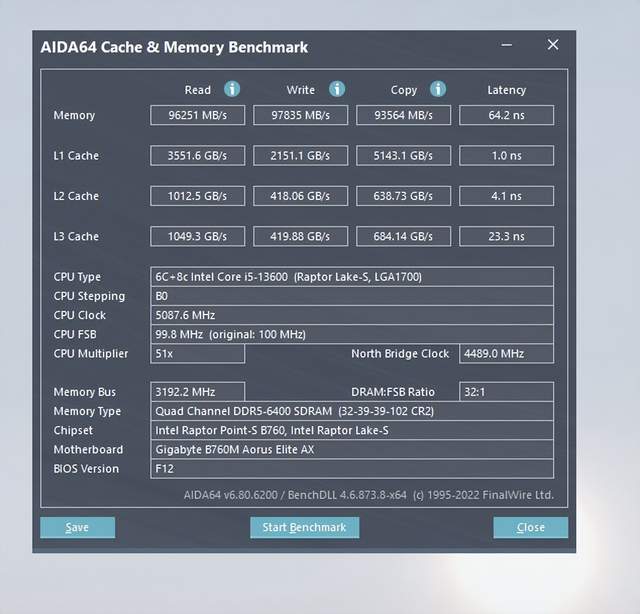Click the Chipset field Intel Raptor Point-S B760

coord(352,430)
